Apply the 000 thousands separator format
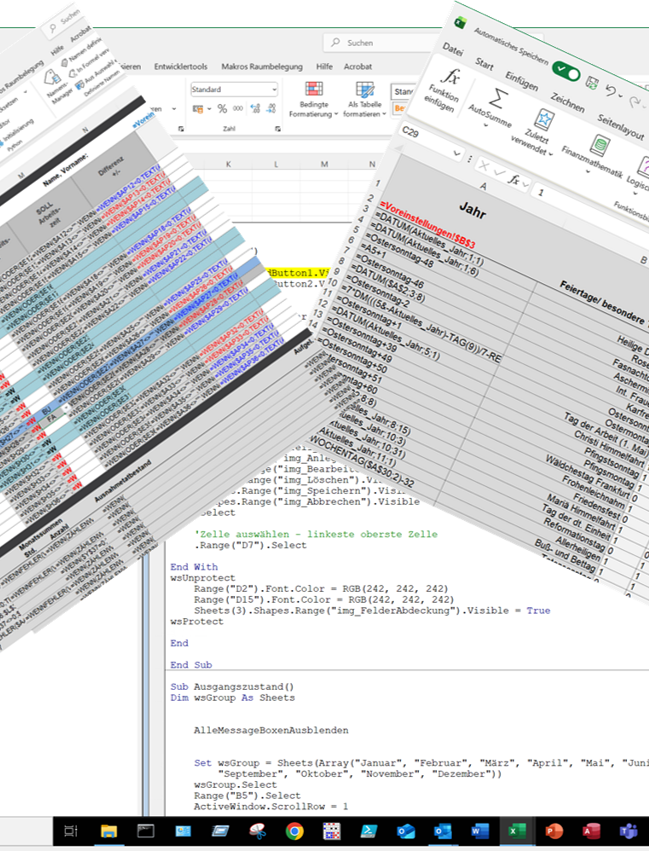 [x=238, y=109]
